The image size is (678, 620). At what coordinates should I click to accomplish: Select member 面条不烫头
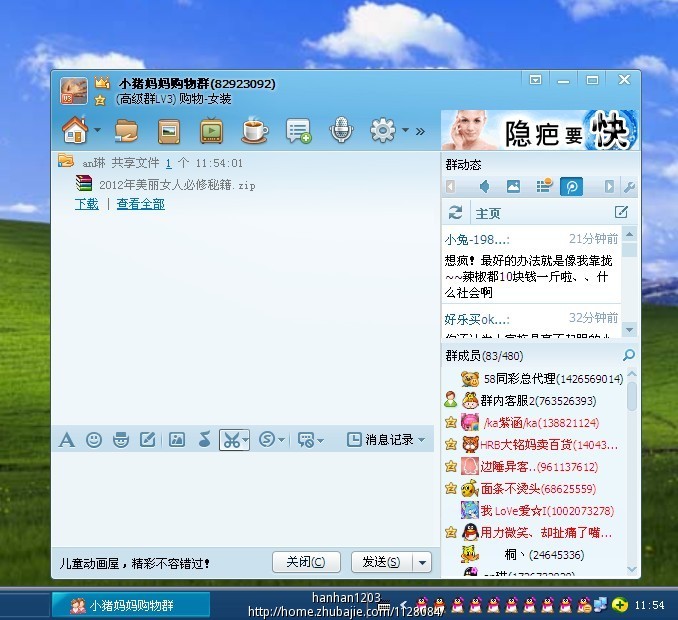tap(534, 489)
